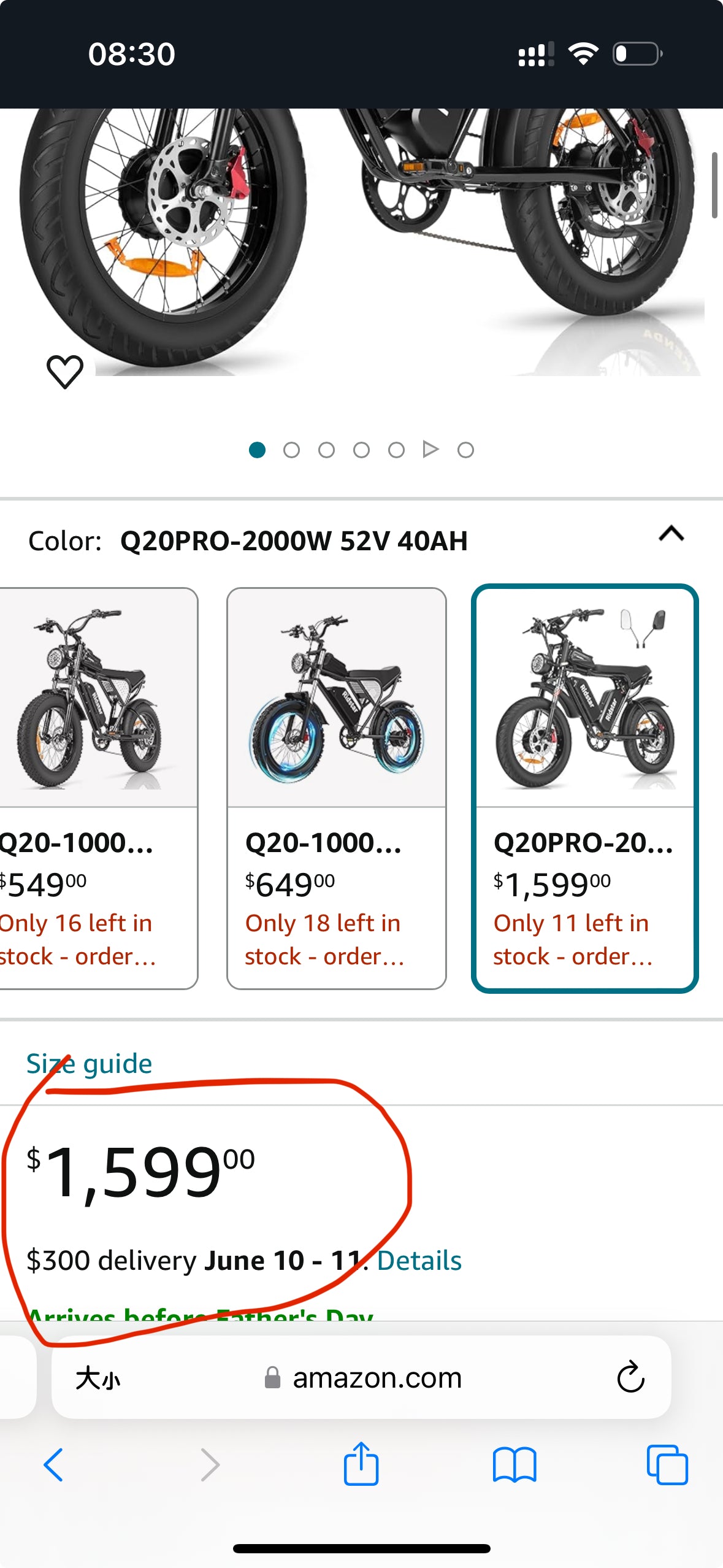Tap the heart wishlist icon
The height and width of the screenshot is (1568, 723).
coord(65,372)
